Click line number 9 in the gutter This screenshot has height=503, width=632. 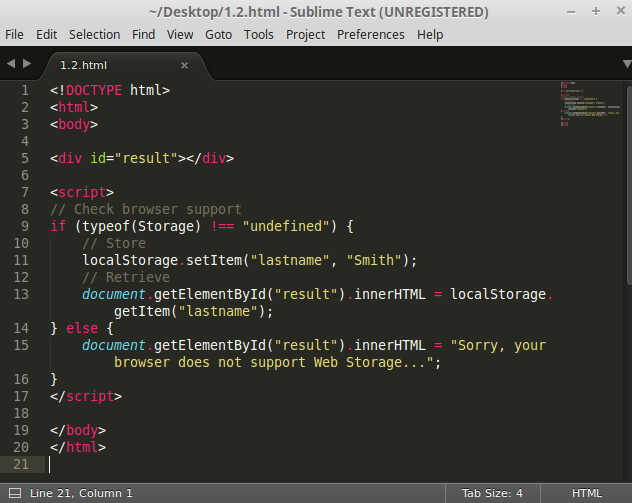[25, 226]
